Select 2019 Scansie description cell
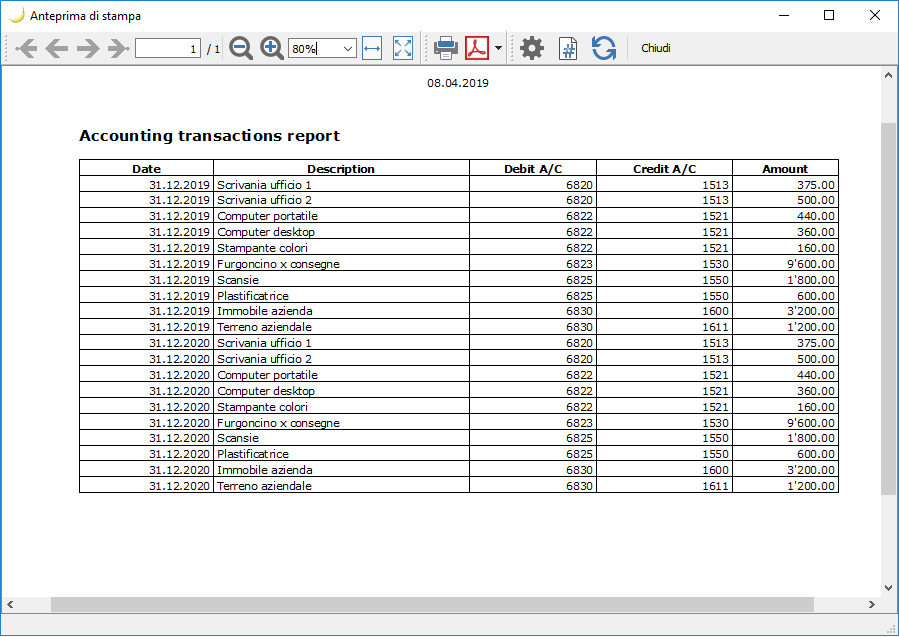The width and height of the screenshot is (899, 637). [341, 280]
